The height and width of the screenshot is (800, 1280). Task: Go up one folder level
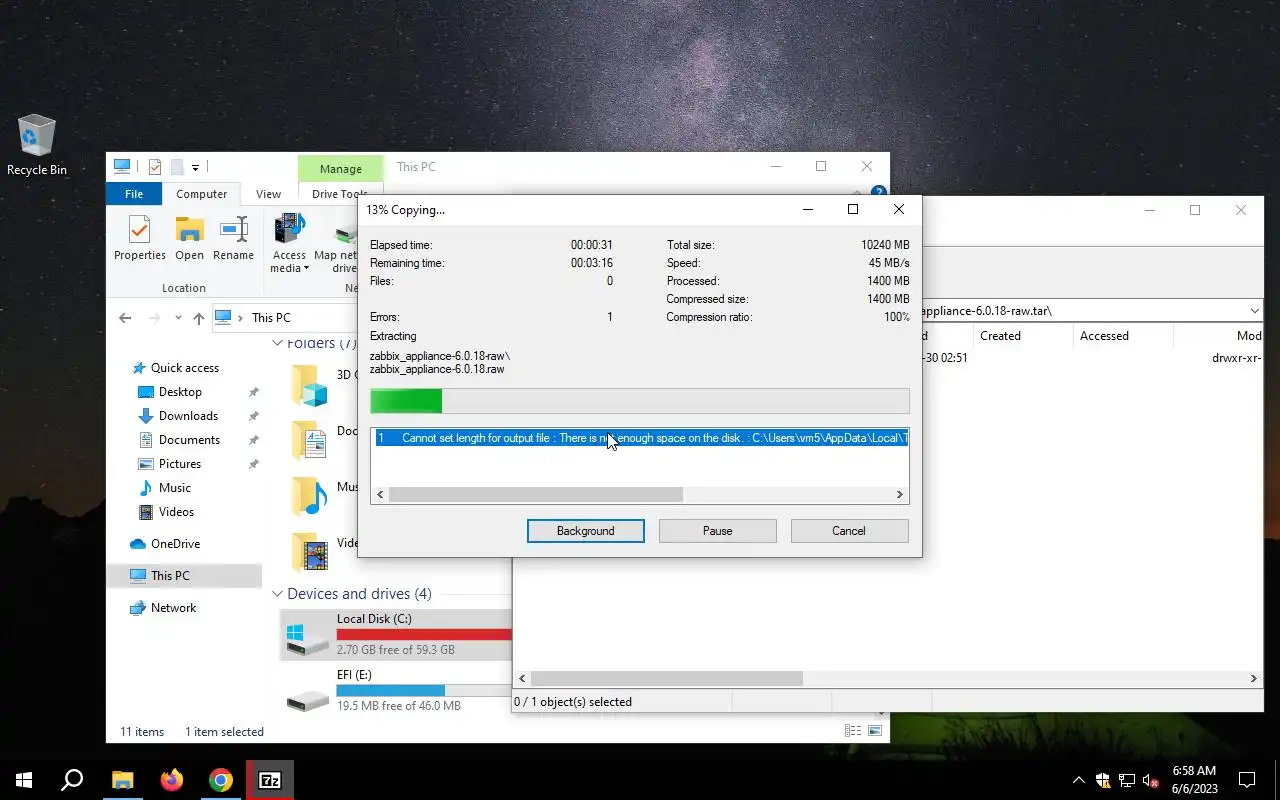199,318
